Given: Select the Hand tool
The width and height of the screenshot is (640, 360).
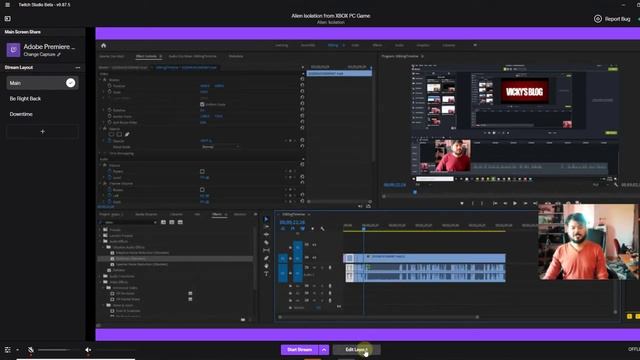Looking at the screenshot, I should [x=266, y=266].
